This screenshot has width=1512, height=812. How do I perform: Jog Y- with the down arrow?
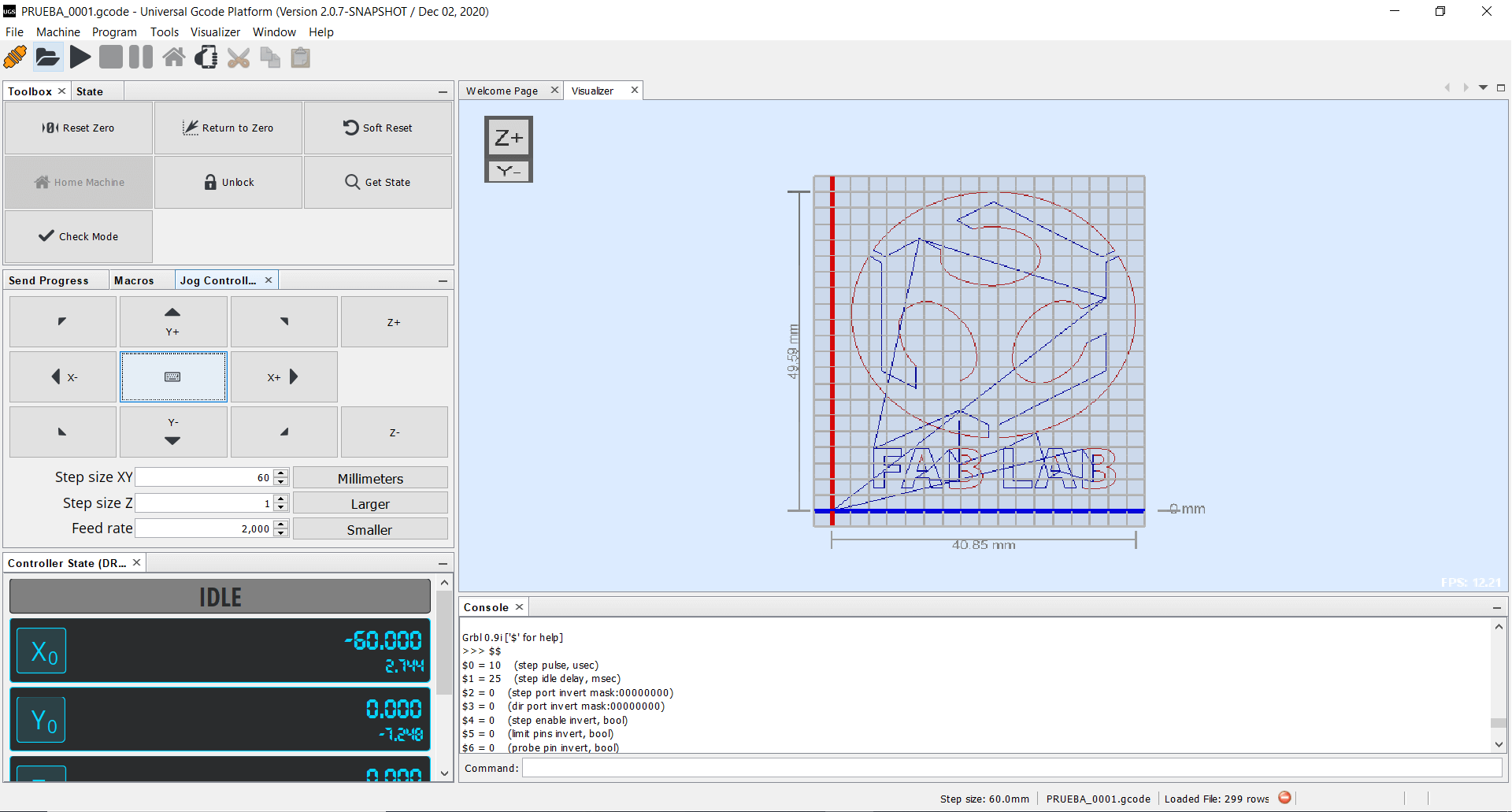tap(173, 432)
